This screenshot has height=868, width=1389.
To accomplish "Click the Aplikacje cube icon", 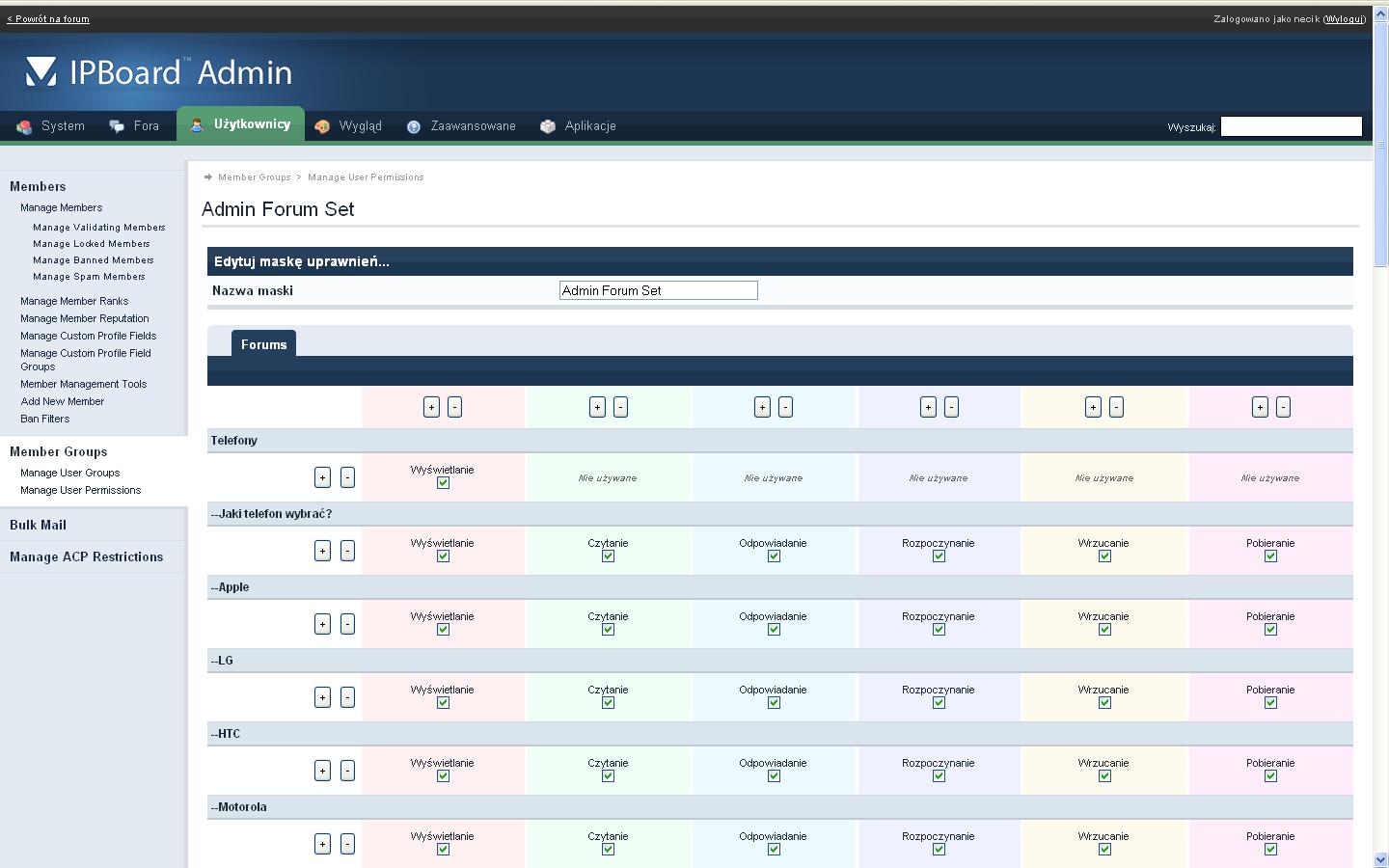I will pyautogui.click(x=548, y=126).
